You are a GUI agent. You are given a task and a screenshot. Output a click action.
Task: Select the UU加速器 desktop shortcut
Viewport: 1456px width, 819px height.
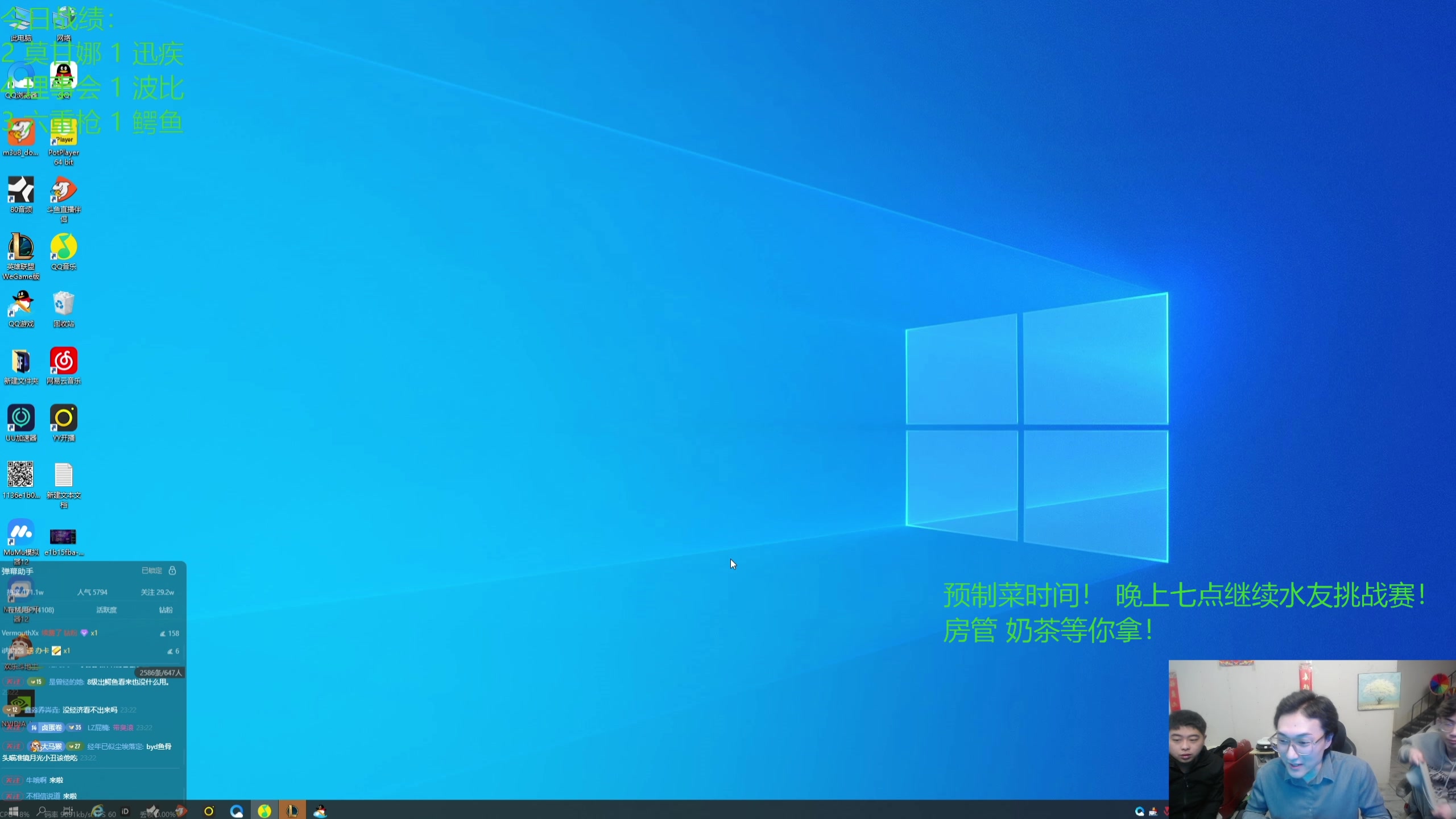21,423
